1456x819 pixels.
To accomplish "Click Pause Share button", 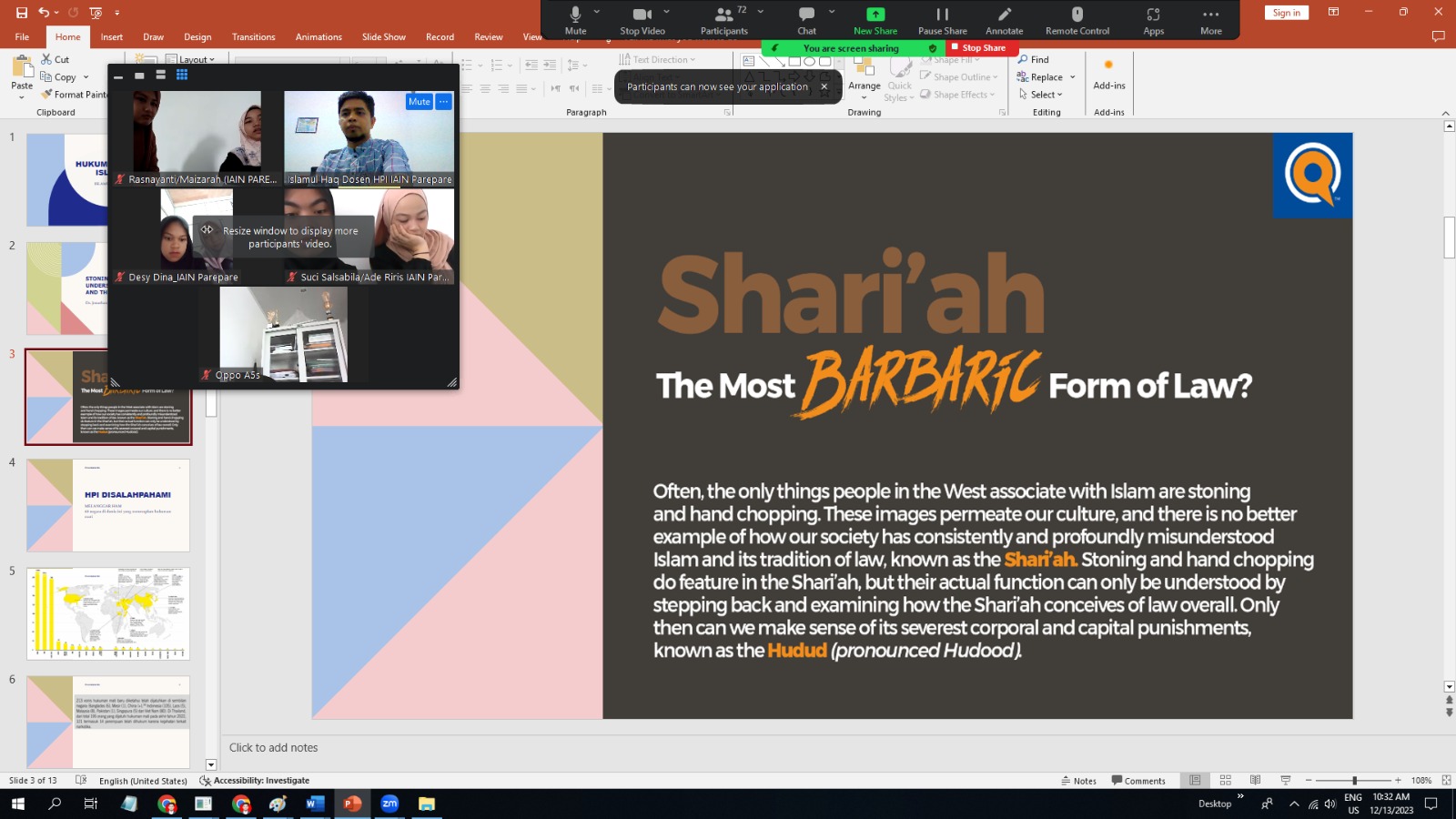I will pyautogui.click(x=942, y=15).
